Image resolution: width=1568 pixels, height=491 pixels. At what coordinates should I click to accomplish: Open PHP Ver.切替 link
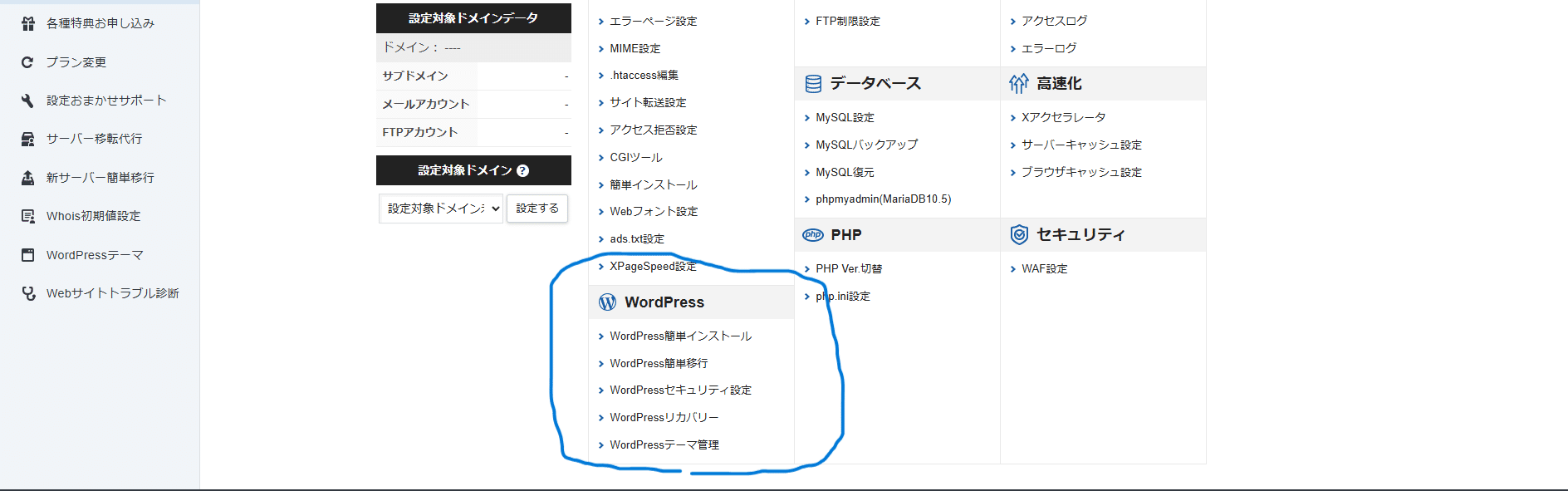coord(849,268)
